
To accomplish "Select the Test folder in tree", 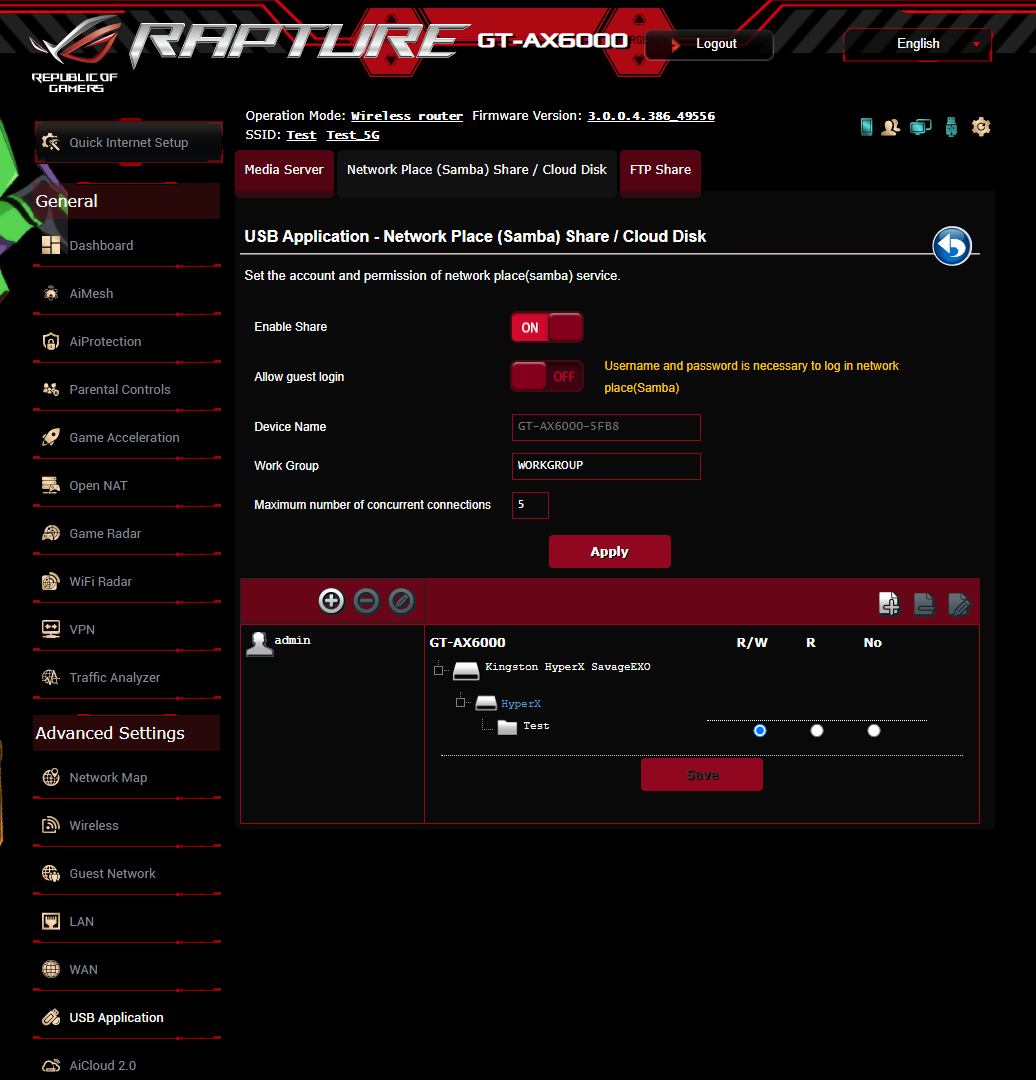I will [536, 726].
